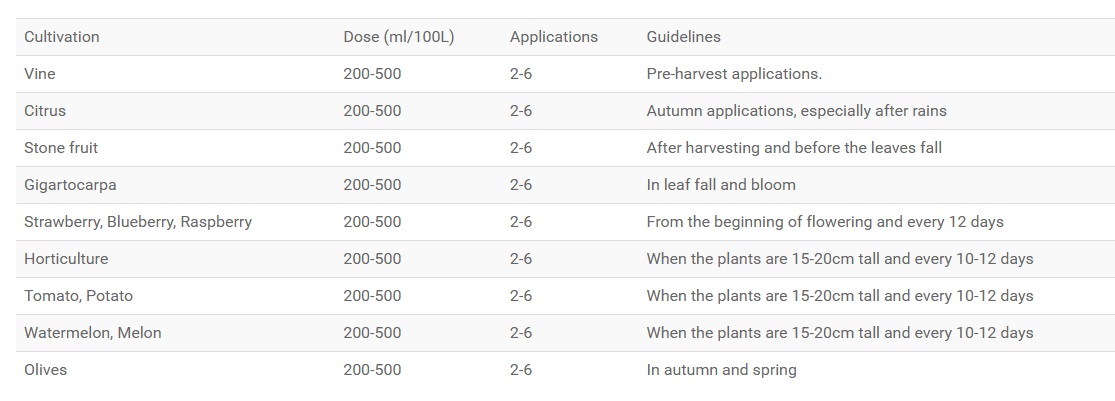Screen dimensions: 1115x401
Task: Click the Vine row dose value
Action: click(372, 74)
